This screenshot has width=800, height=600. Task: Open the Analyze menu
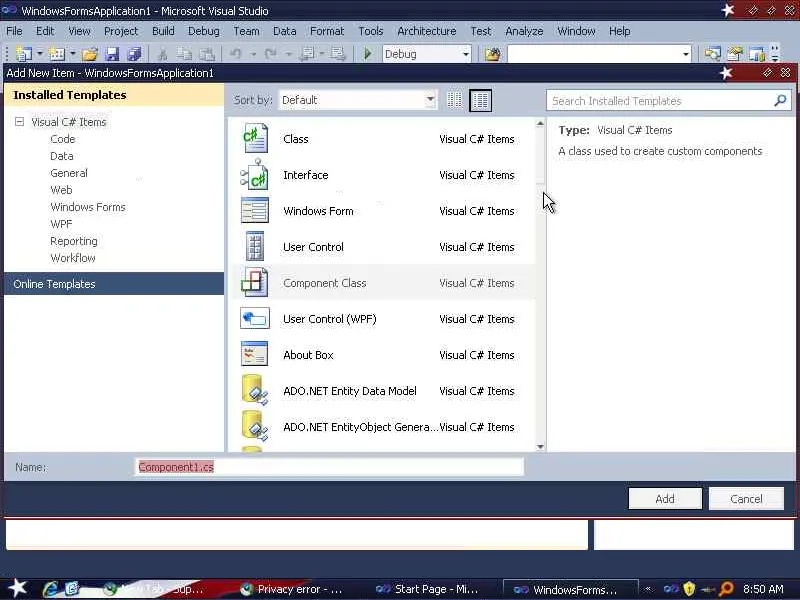click(x=524, y=31)
